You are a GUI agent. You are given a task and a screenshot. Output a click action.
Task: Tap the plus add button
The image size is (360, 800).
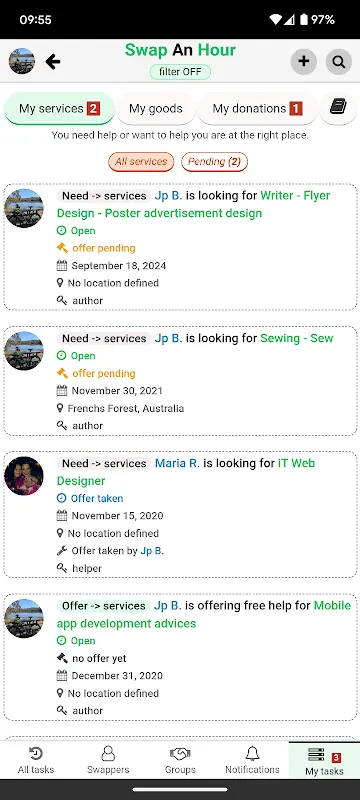click(x=304, y=62)
